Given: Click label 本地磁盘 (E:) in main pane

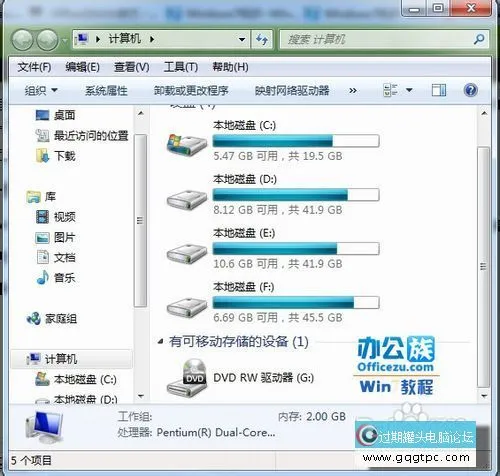Looking at the screenshot, I should point(244,233).
